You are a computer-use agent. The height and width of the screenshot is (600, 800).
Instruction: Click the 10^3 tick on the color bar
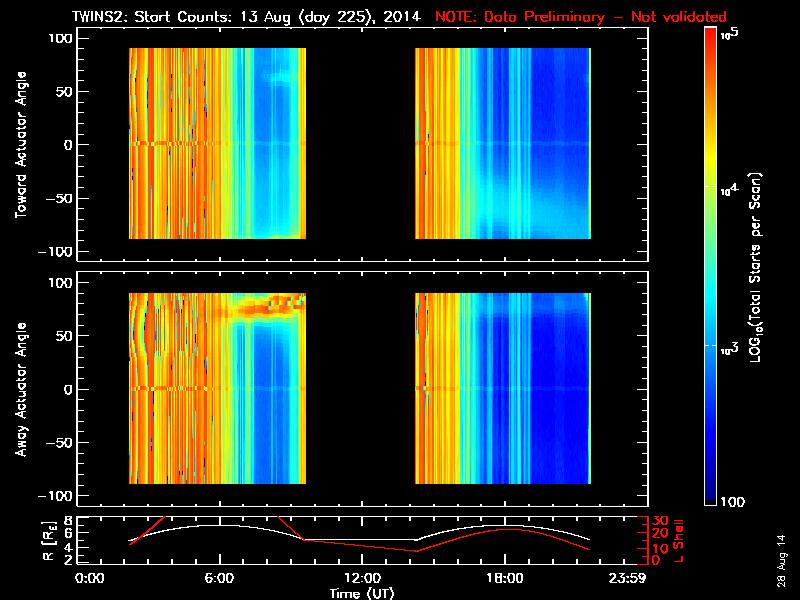click(x=730, y=349)
